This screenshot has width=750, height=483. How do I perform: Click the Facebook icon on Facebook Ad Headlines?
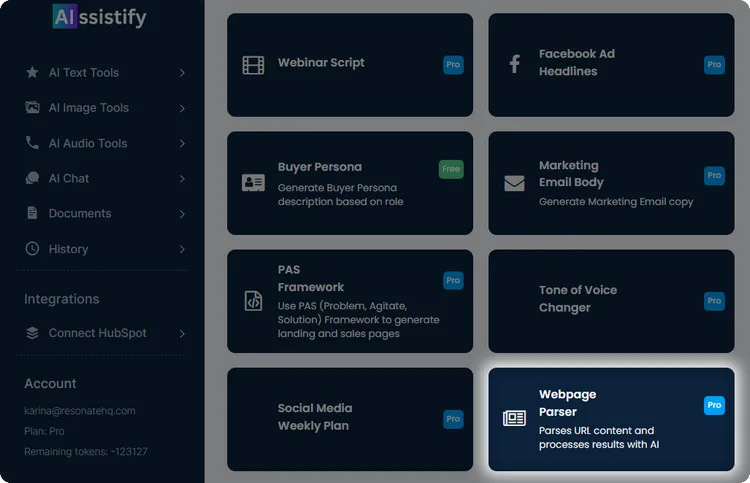point(514,65)
